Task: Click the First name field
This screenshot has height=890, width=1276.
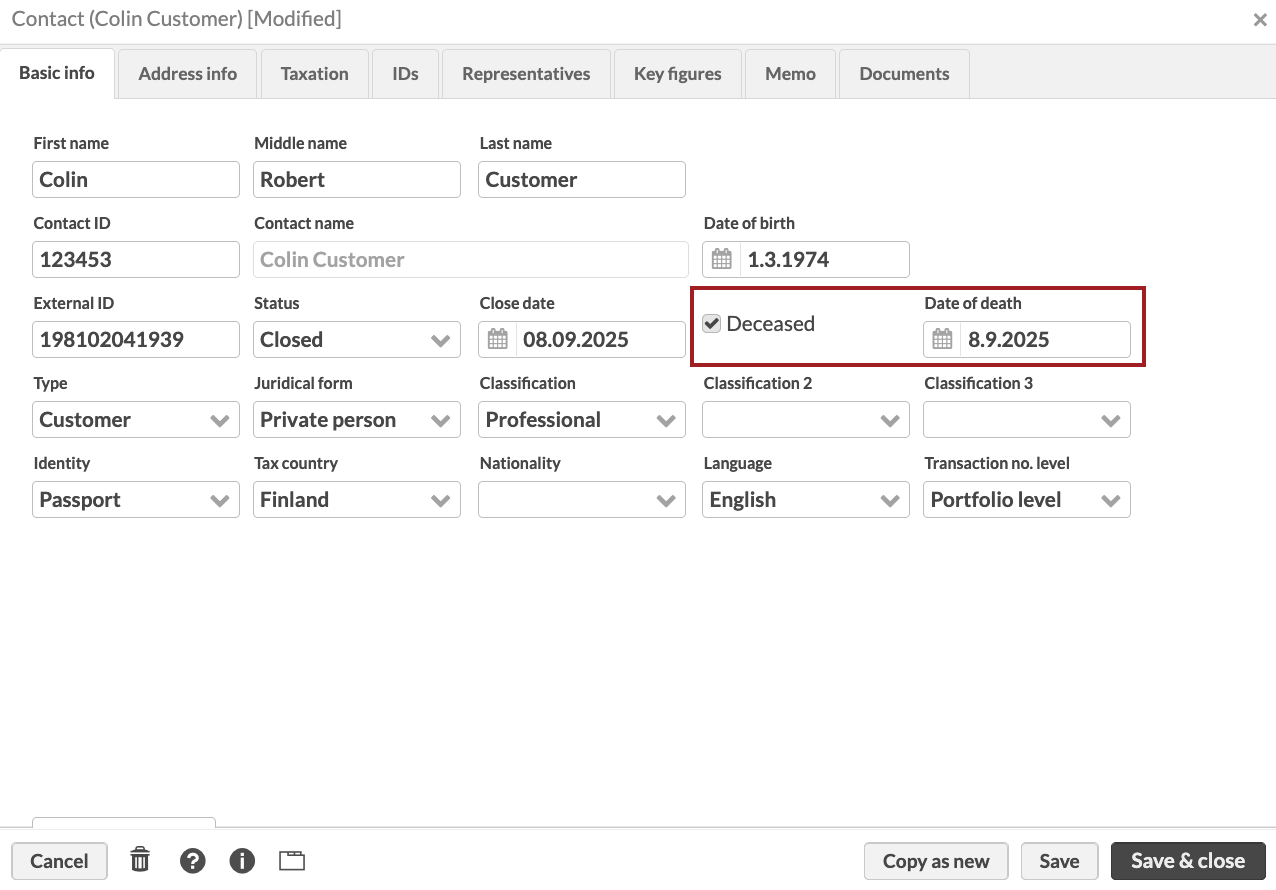Action: pyautogui.click(x=136, y=179)
